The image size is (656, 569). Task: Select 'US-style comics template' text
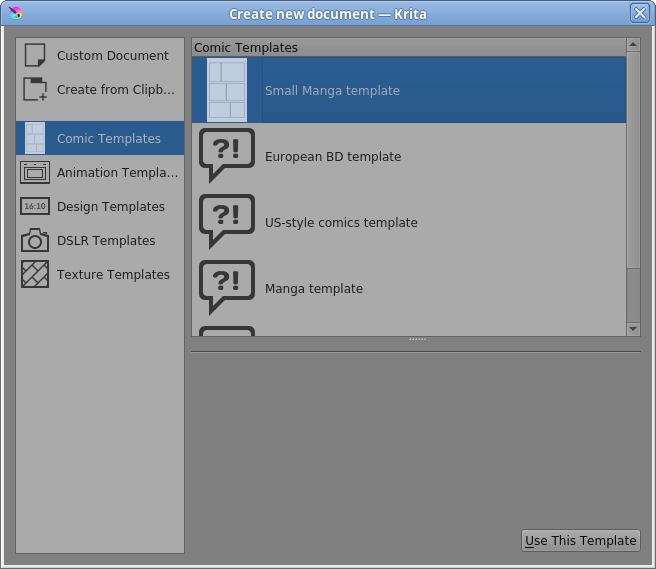341,223
